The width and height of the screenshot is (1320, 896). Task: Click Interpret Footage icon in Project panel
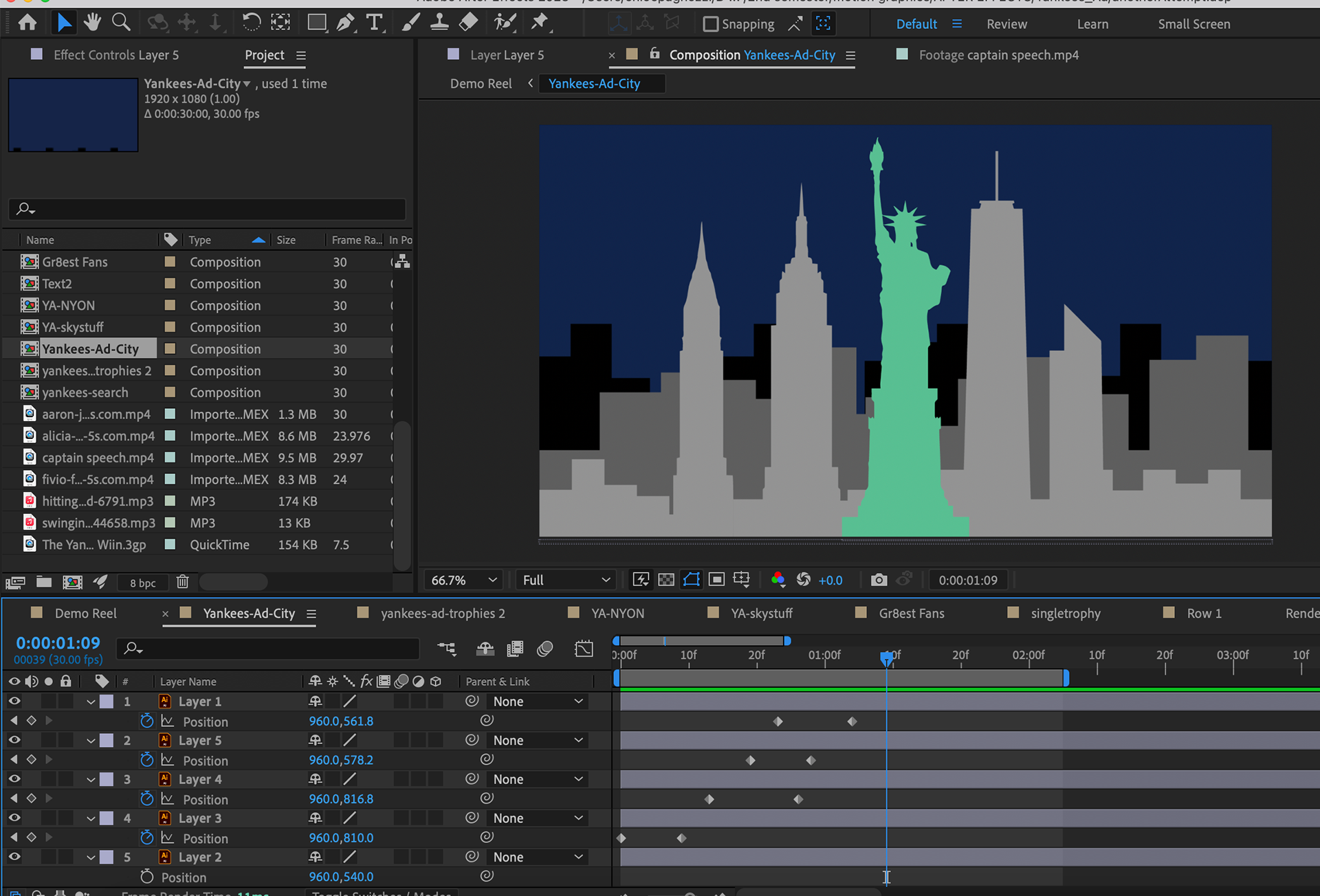[x=15, y=582]
